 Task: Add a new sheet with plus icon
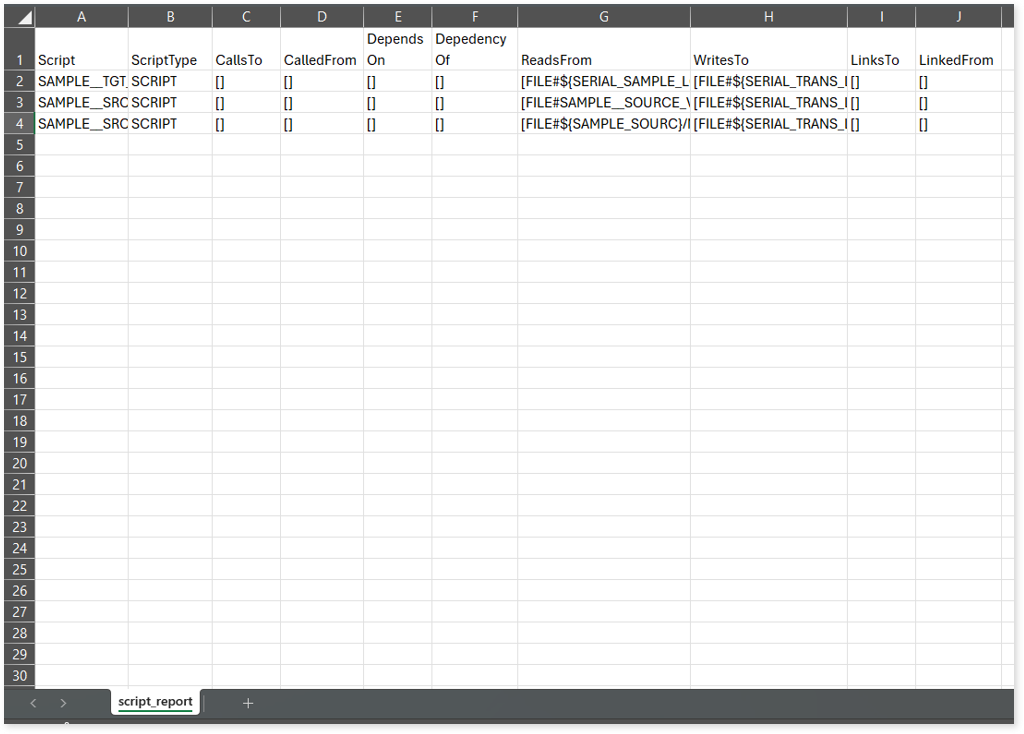248,703
